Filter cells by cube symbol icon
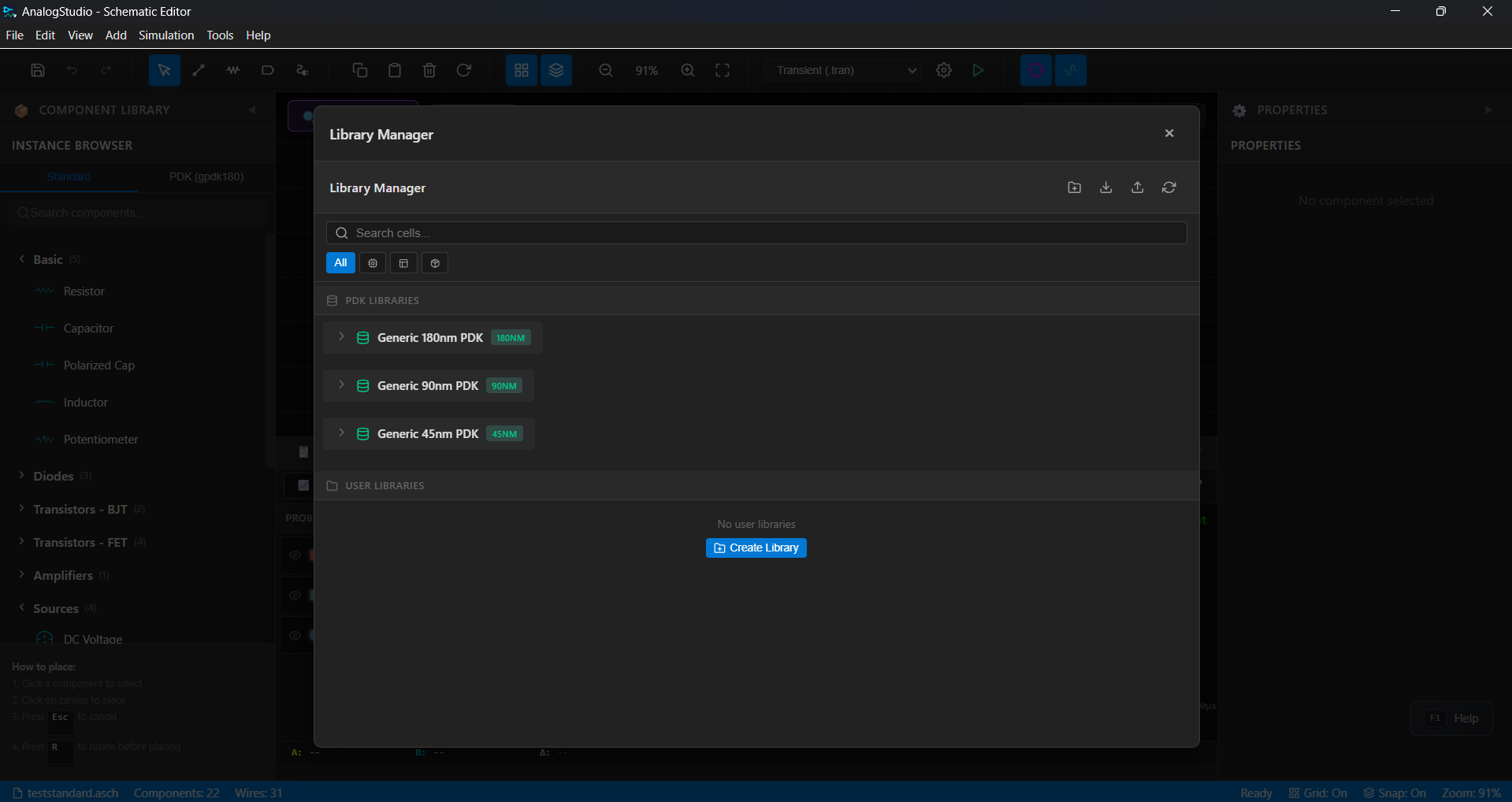Screen dimensions: 1512x802 point(435,263)
